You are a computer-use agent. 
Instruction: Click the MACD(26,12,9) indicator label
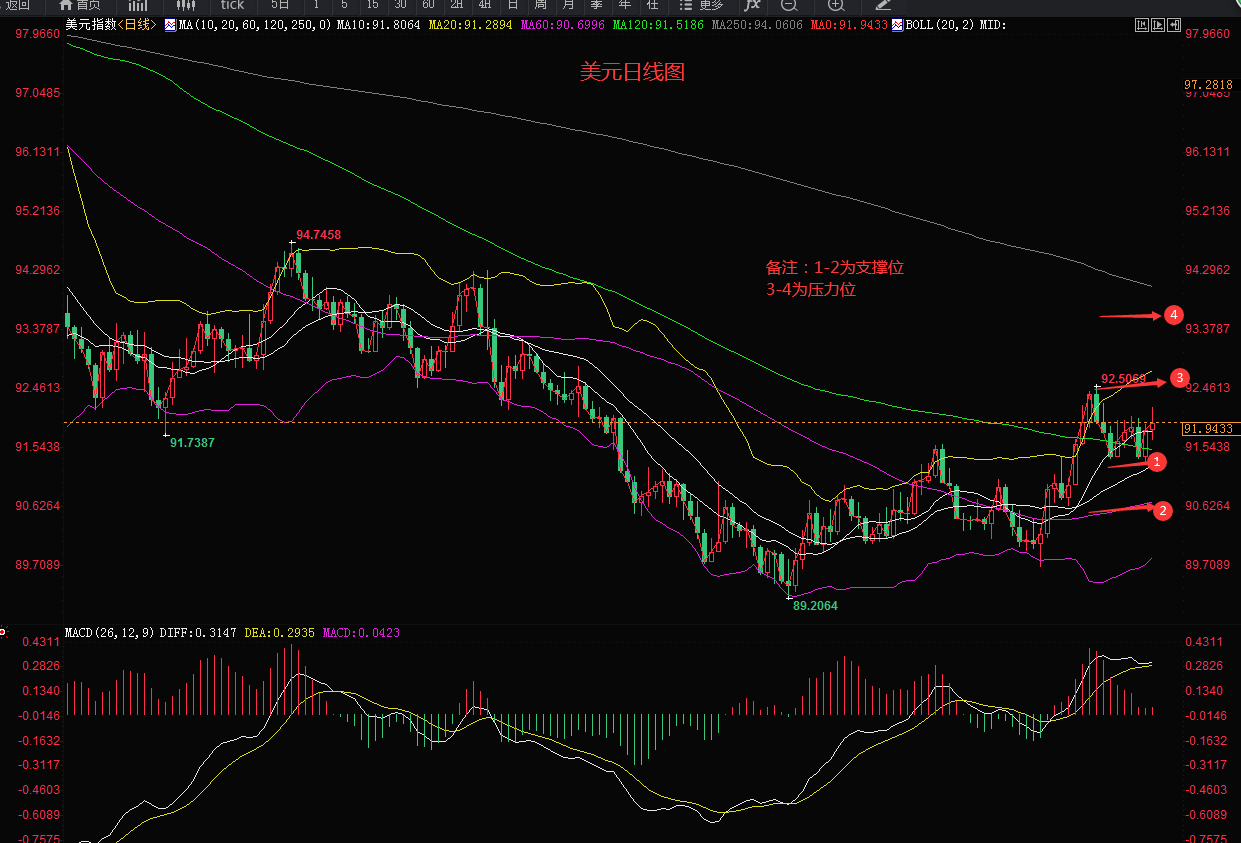(x=109, y=633)
